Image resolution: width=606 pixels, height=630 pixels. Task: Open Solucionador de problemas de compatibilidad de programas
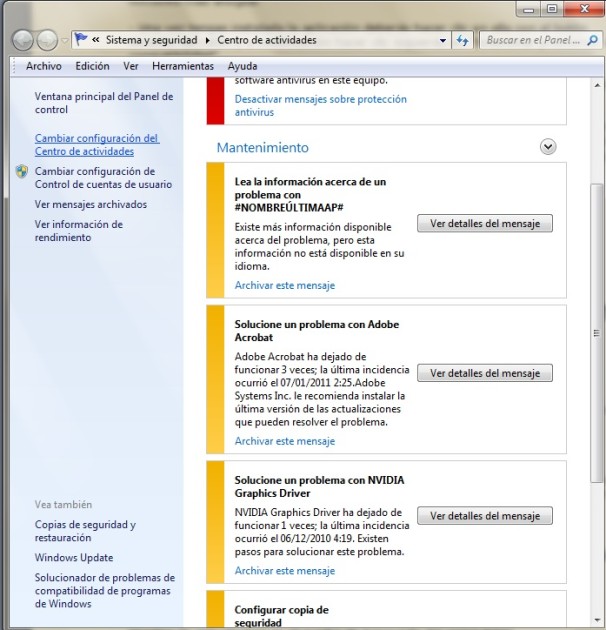click(x=105, y=590)
